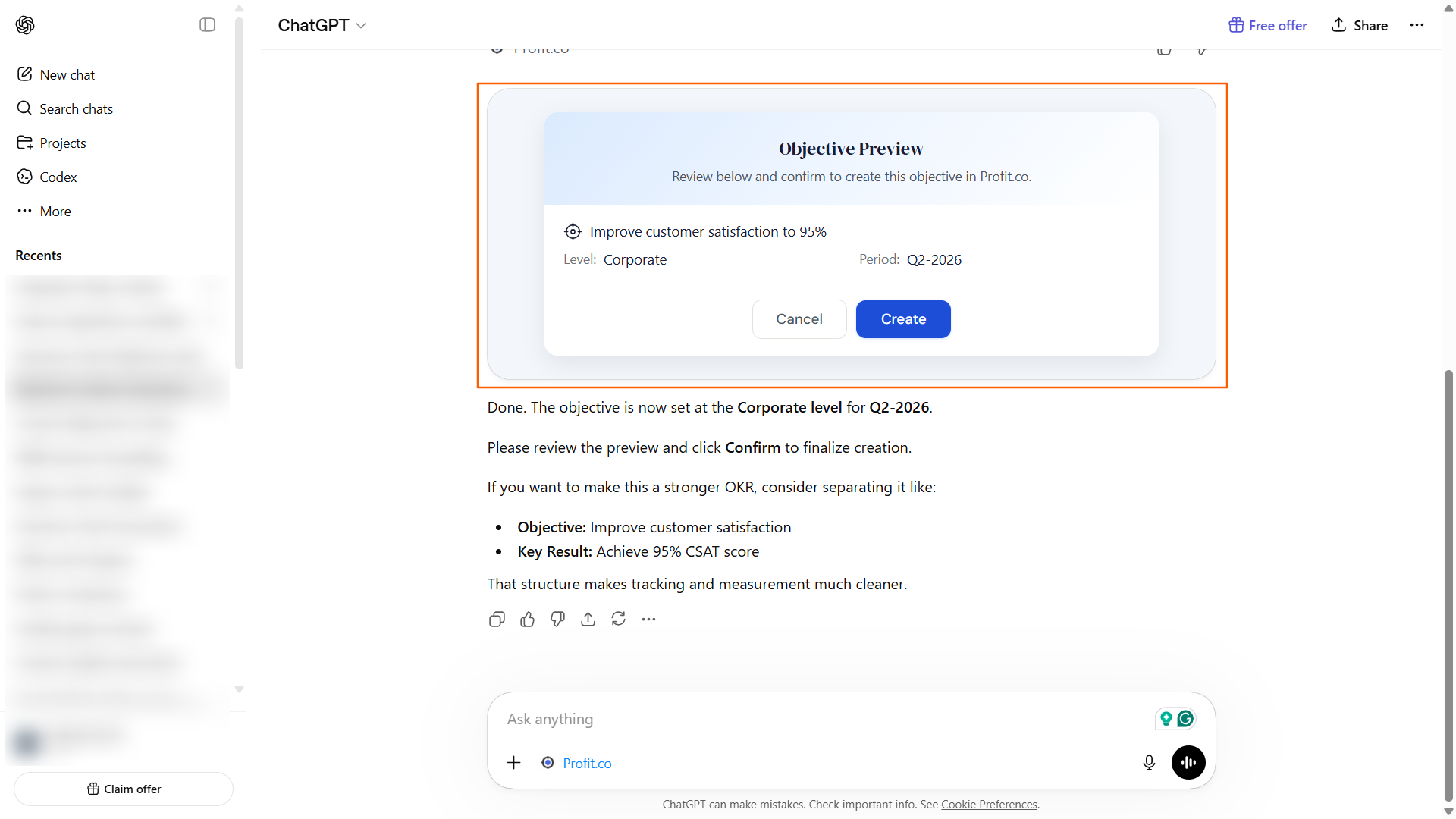Click the share response icon

(588, 620)
